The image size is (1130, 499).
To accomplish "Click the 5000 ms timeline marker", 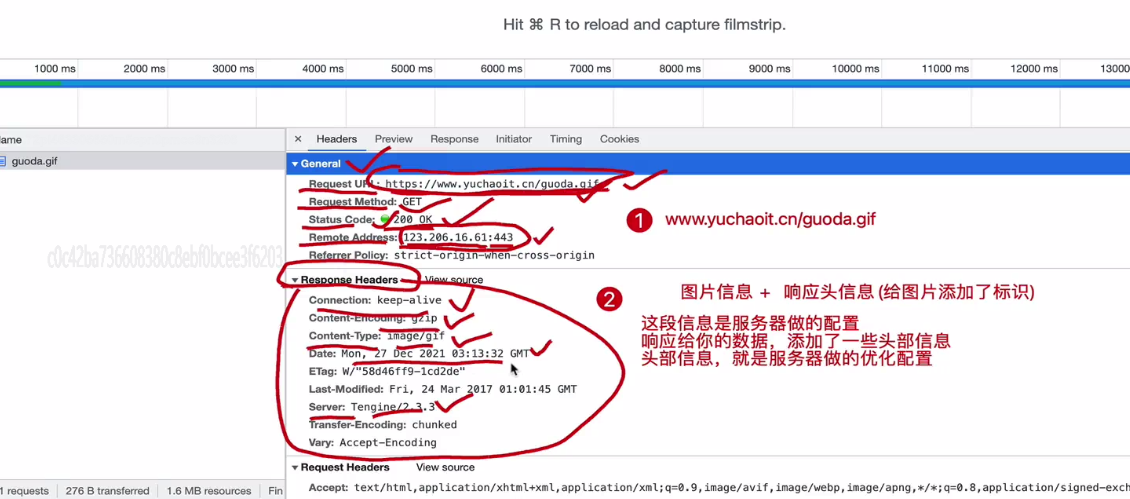I will (x=412, y=69).
